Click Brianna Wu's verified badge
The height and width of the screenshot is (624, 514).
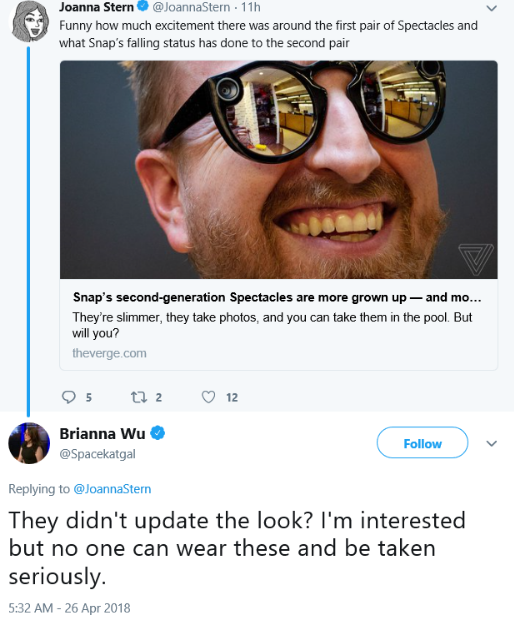pyautogui.click(x=158, y=433)
